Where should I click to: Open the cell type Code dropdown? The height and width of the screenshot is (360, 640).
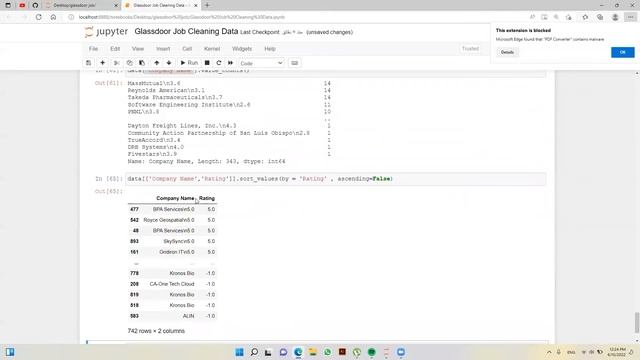pos(261,63)
